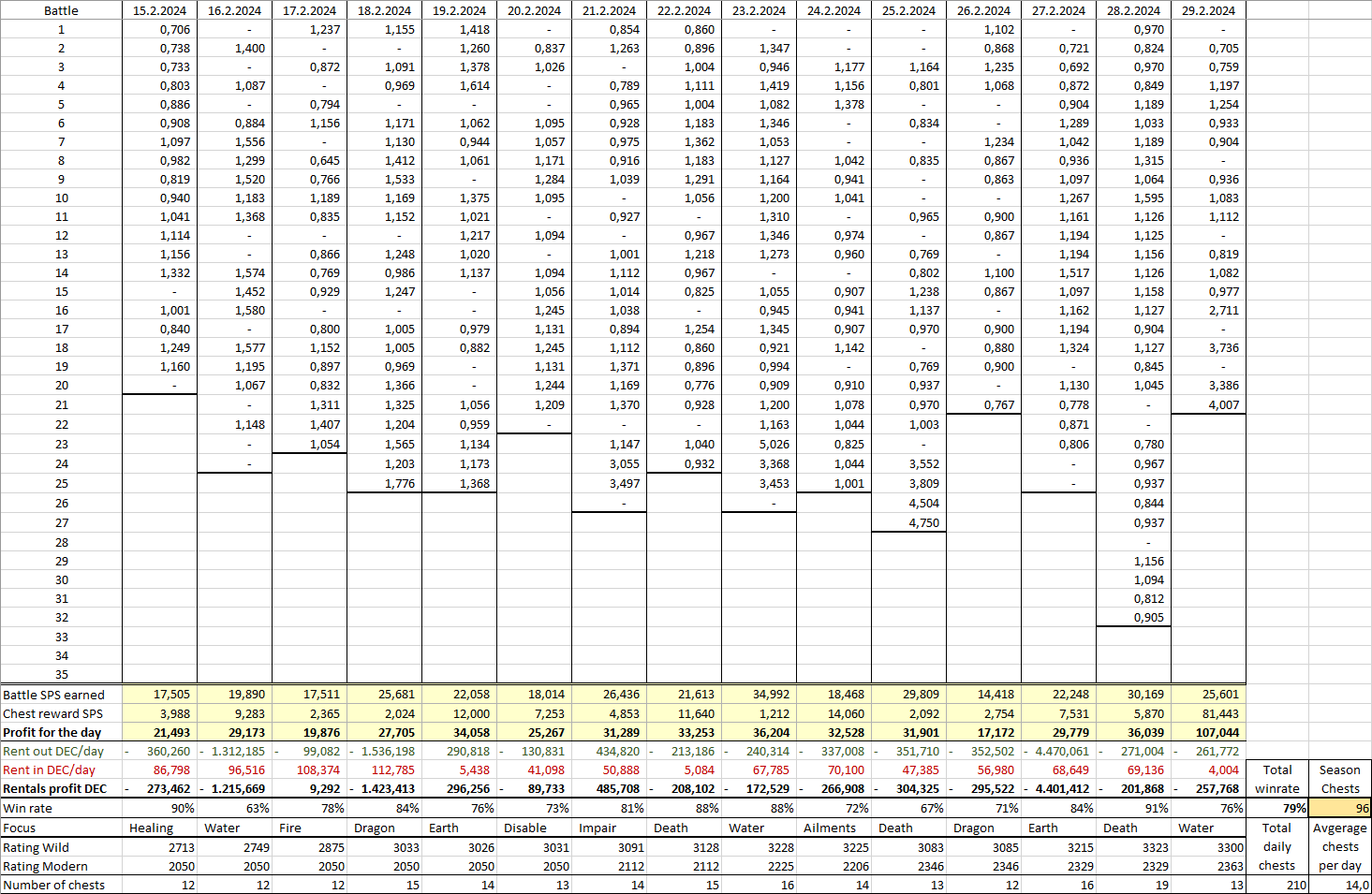Click the win rate cell 91%
The height and width of the screenshot is (894, 1372).
point(1157,808)
